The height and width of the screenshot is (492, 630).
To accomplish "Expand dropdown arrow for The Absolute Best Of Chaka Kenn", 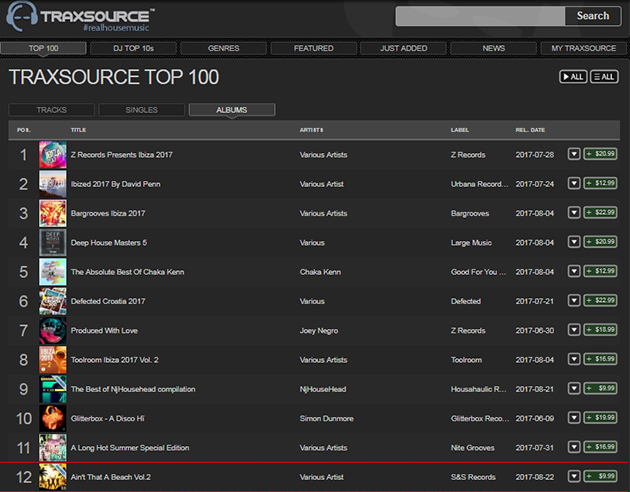I will tap(574, 271).
